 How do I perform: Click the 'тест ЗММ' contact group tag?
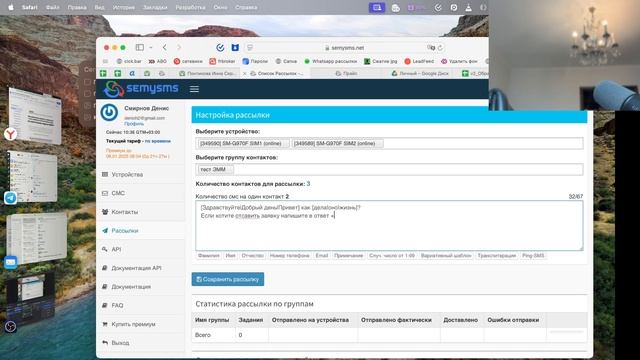[215, 169]
